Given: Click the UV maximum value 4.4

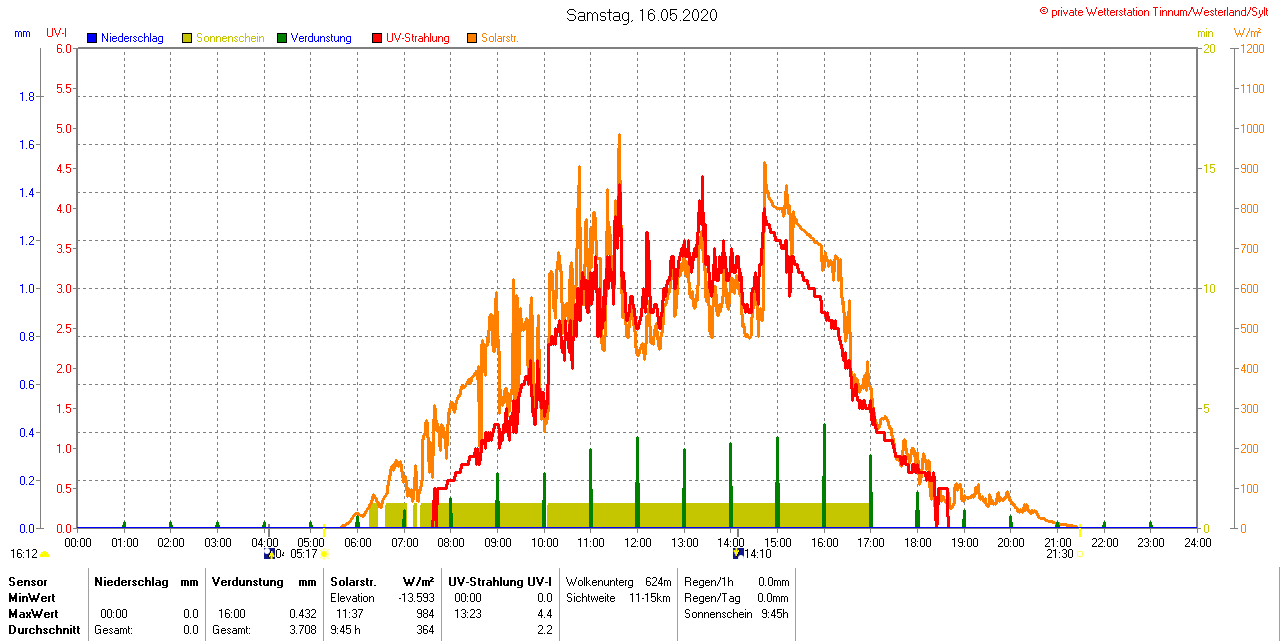Looking at the screenshot, I should (x=545, y=614).
